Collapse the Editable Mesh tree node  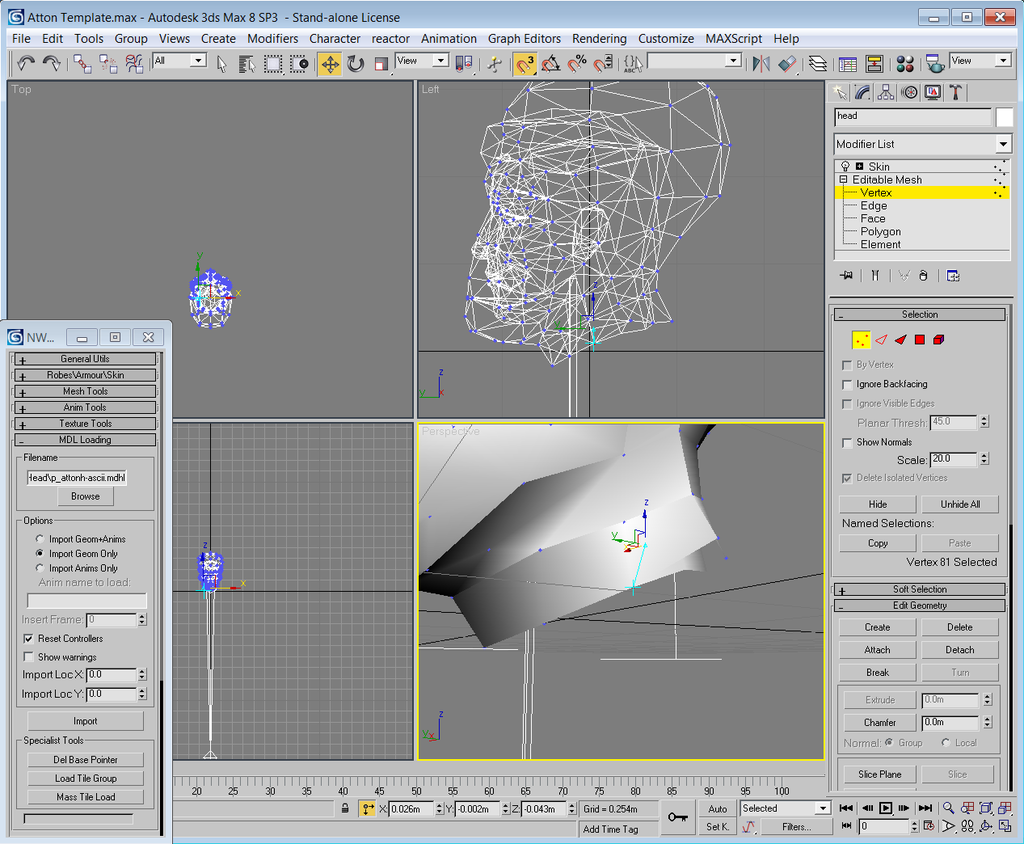pos(843,180)
